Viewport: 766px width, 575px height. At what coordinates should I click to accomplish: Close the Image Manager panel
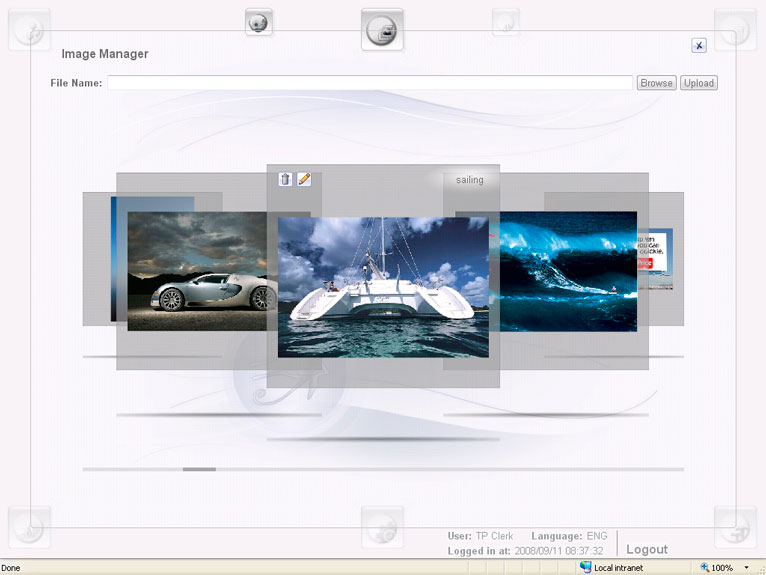click(x=699, y=45)
